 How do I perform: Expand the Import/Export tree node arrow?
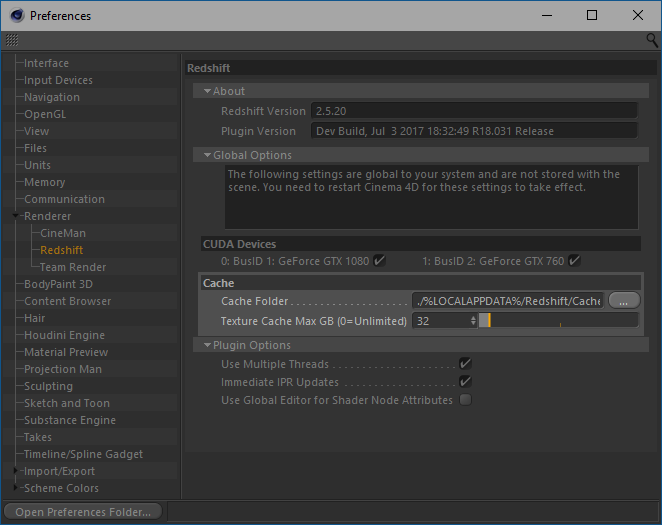[16, 471]
